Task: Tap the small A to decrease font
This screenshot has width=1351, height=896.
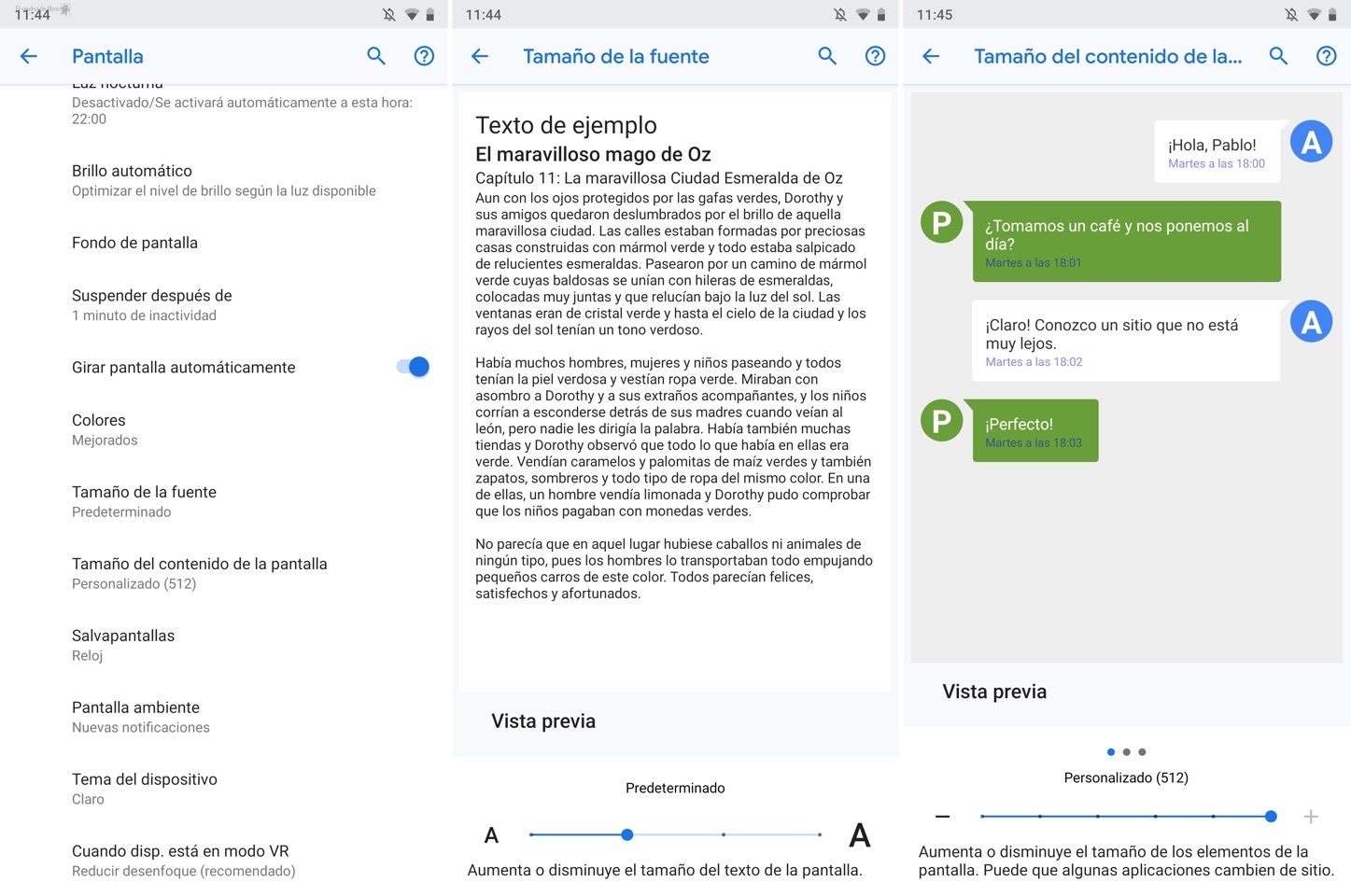Action: coord(491,835)
